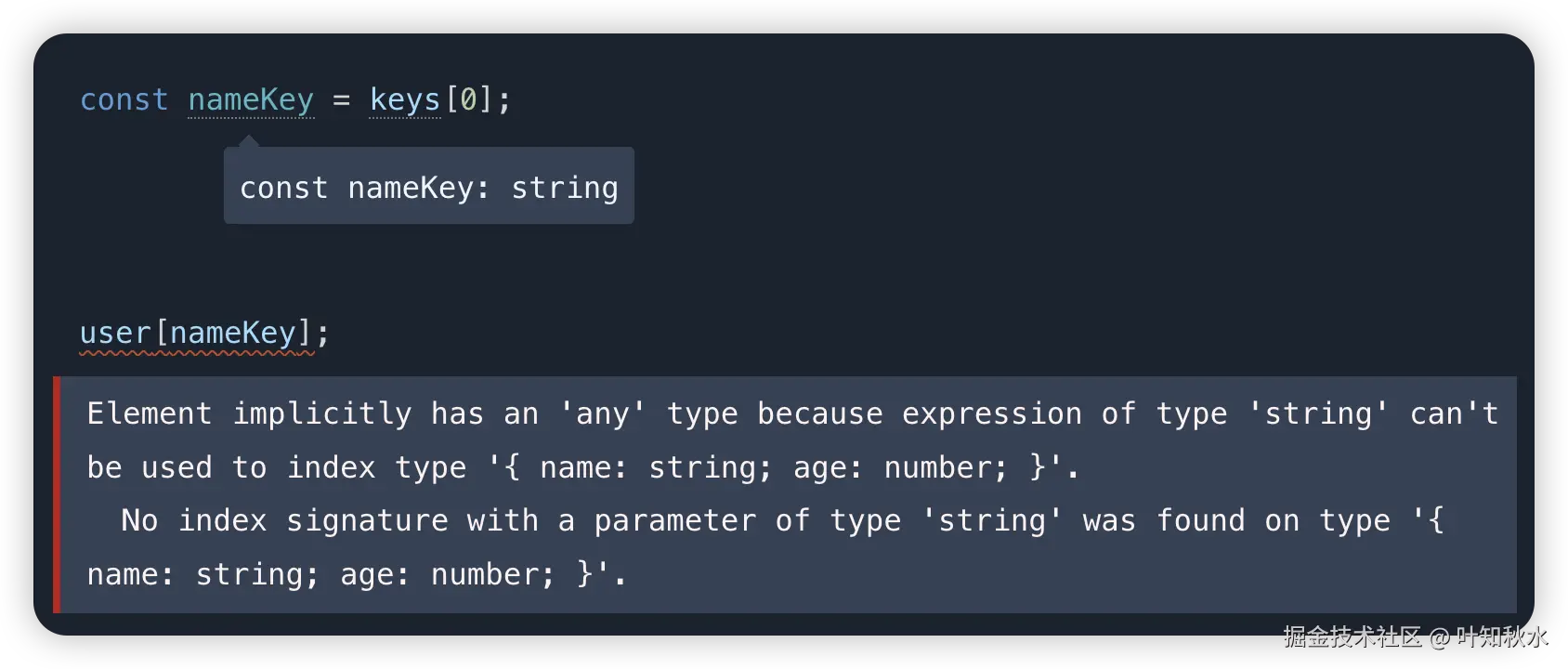This screenshot has height=669, width=1568.
Task: Click the 'any' word in the error message
Action: (602, 413)
